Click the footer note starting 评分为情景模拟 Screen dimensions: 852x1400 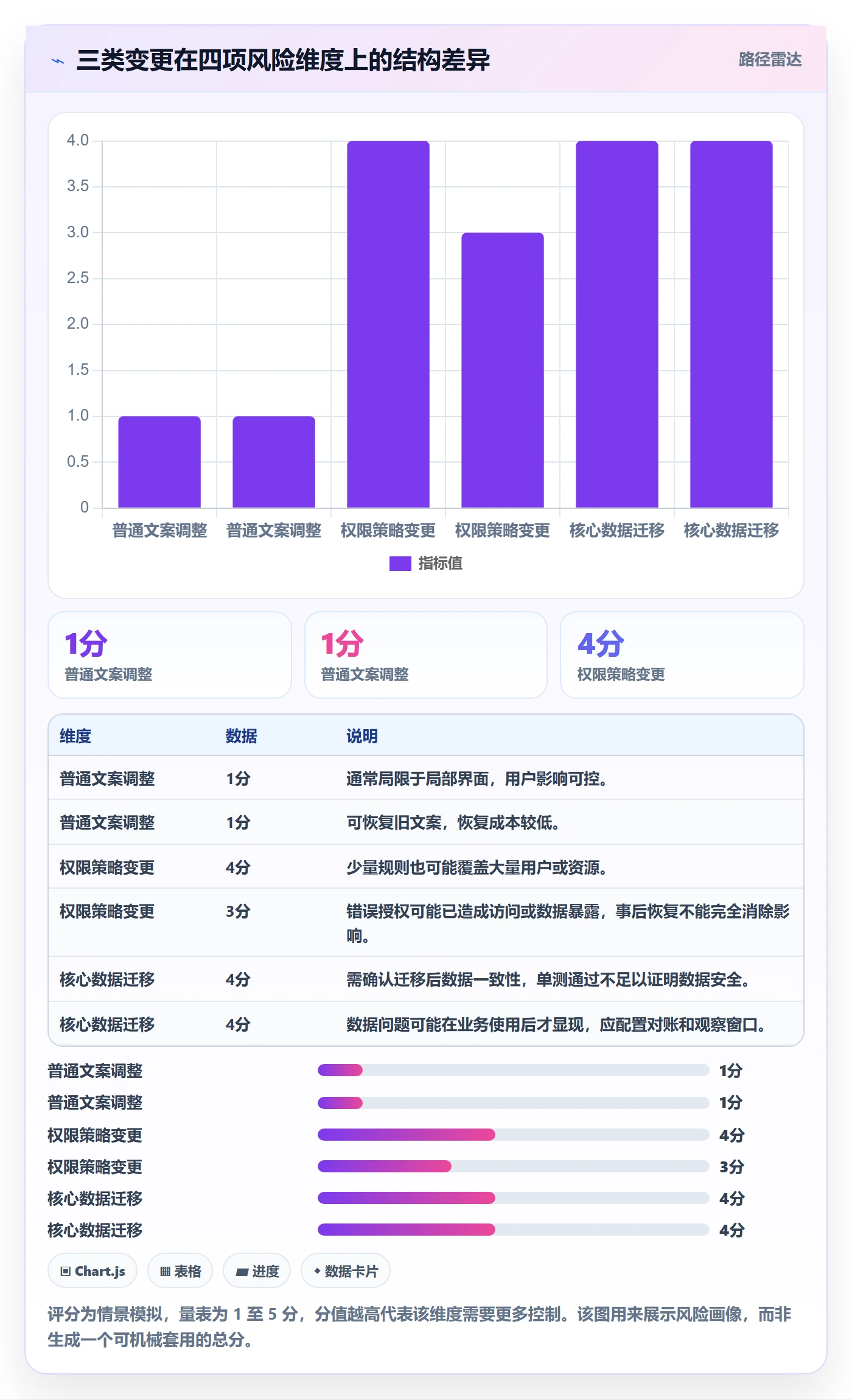(x=420, y=1327)
